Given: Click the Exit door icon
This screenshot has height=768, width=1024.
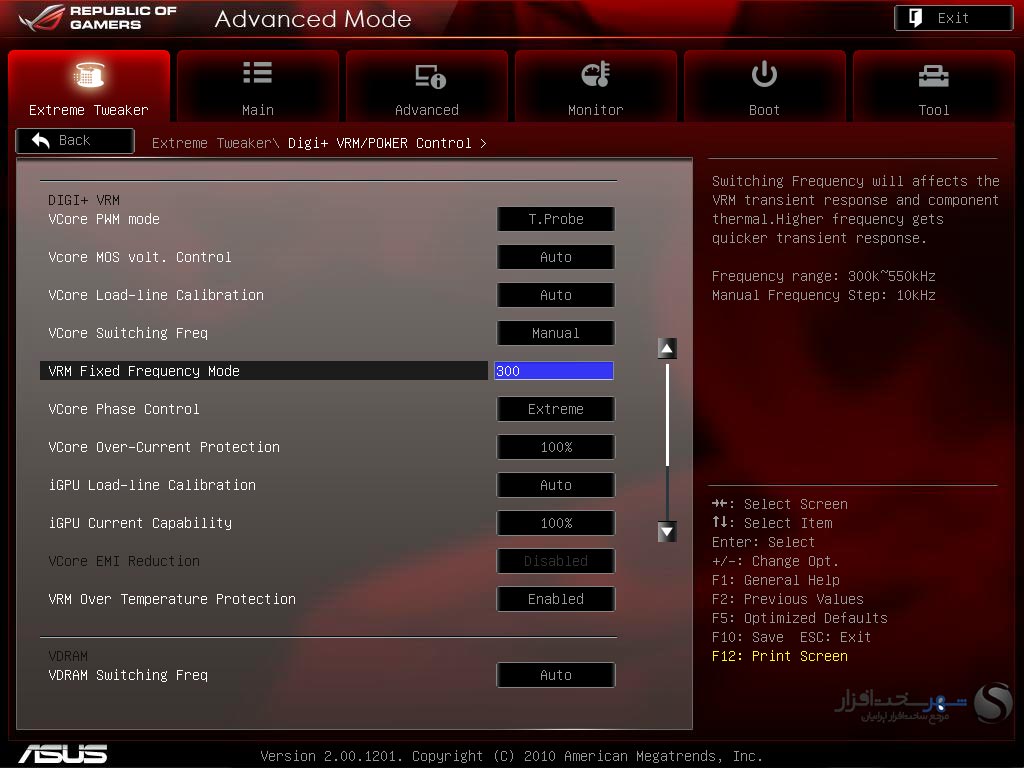Looking at the screenshot, I should click(x=916, y=18).
